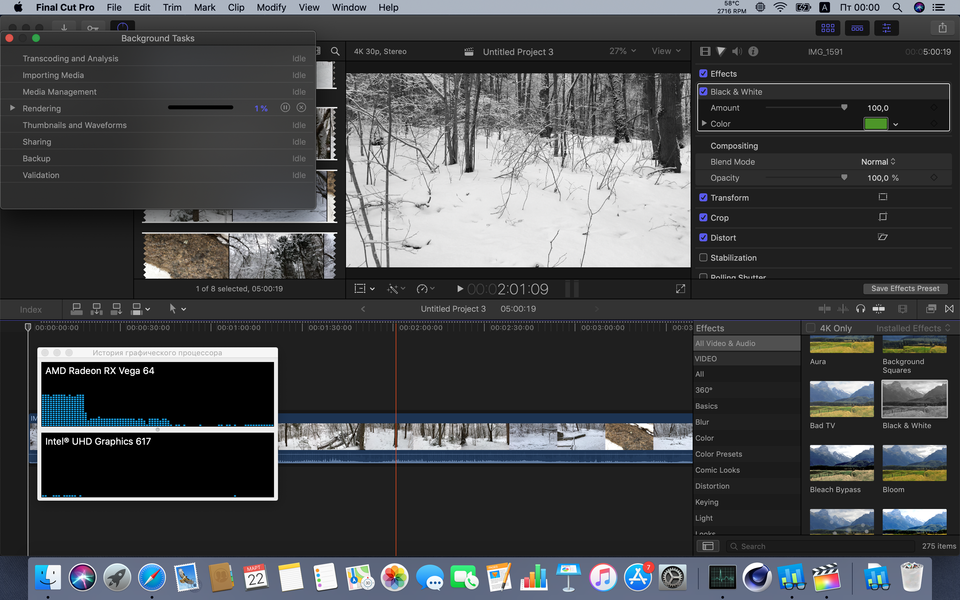
Task: Click the timeline Index button
Action: (x=31, y=309)
